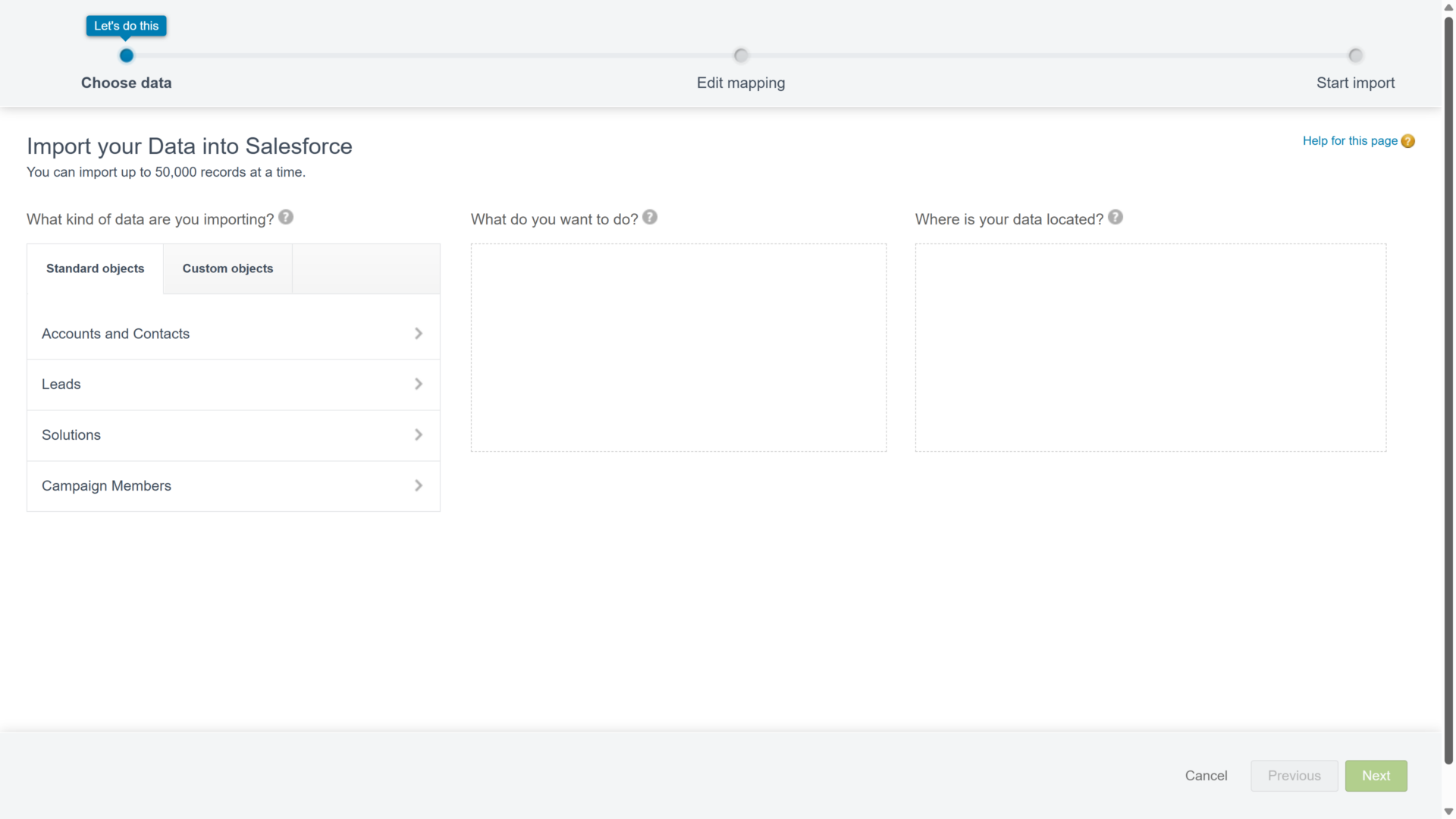Viewport: 1456px width, 819px height.
Task: Click the help icon near 'Where is your data located?'
Action: (x=1116, y=217)
